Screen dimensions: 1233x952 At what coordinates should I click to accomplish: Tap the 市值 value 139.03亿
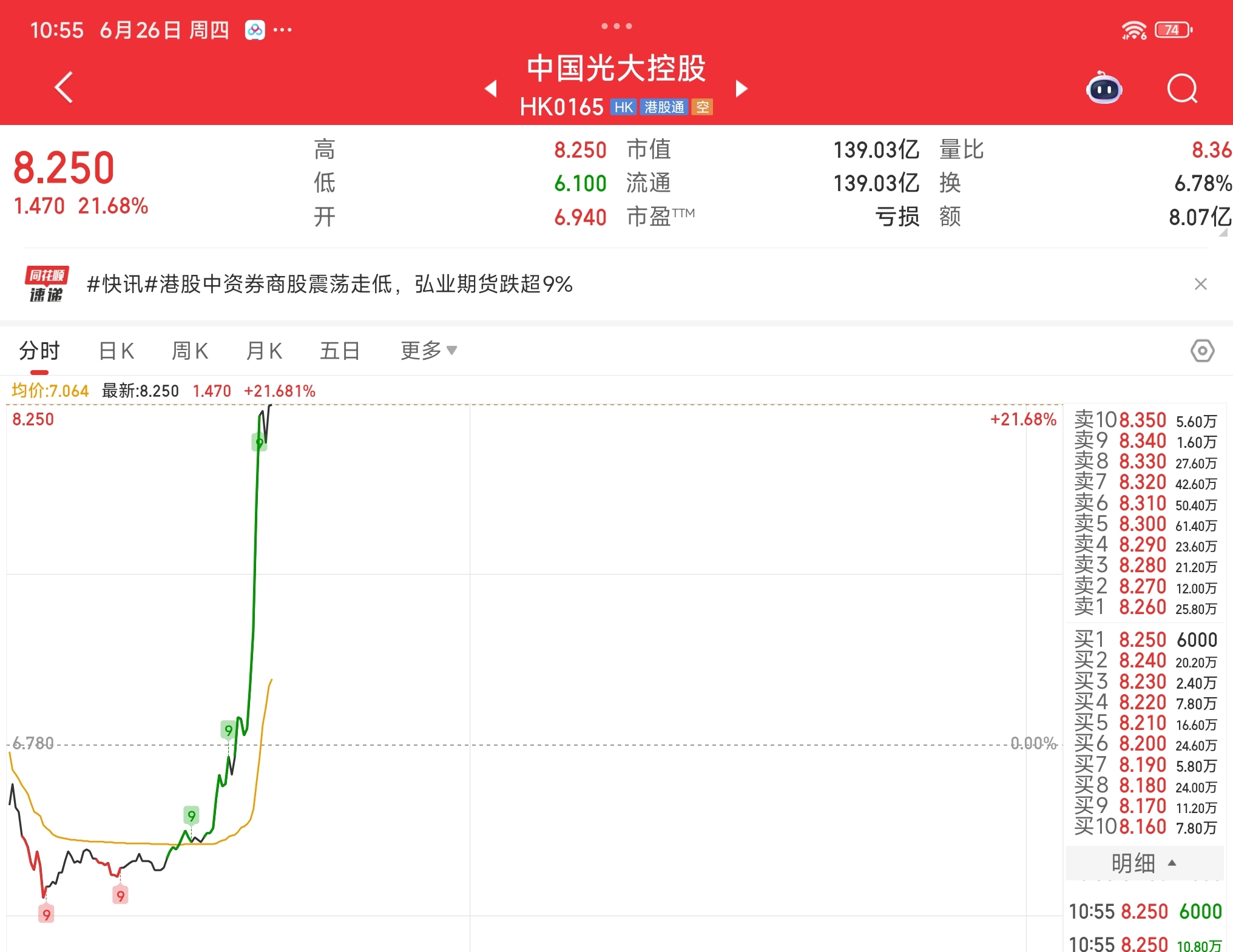(x=876, y=150)
